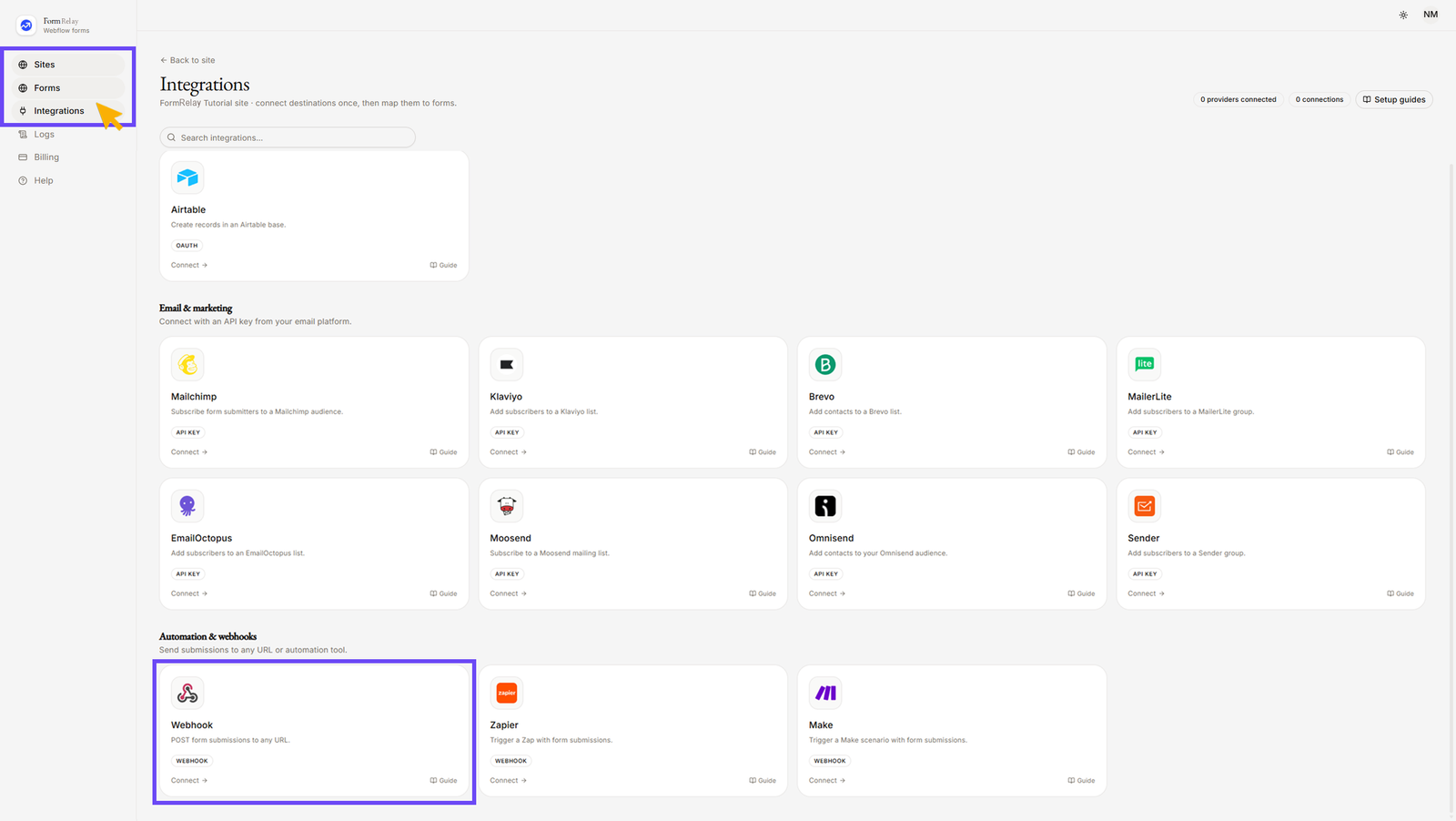Open Sites in the sidebar
The image size is (1456, 821).
click(x=68, y=65)
